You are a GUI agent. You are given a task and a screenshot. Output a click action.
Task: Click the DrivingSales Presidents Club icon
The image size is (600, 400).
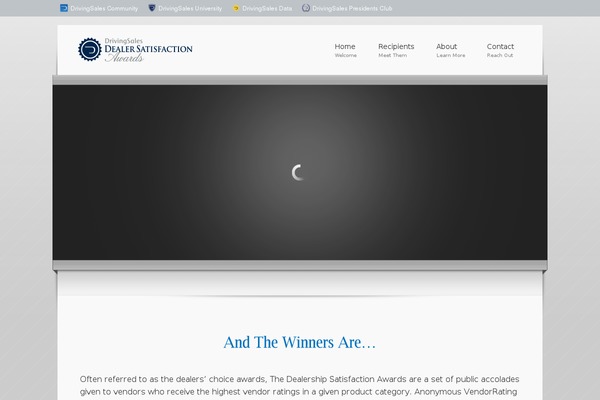(x=306, y=8)
